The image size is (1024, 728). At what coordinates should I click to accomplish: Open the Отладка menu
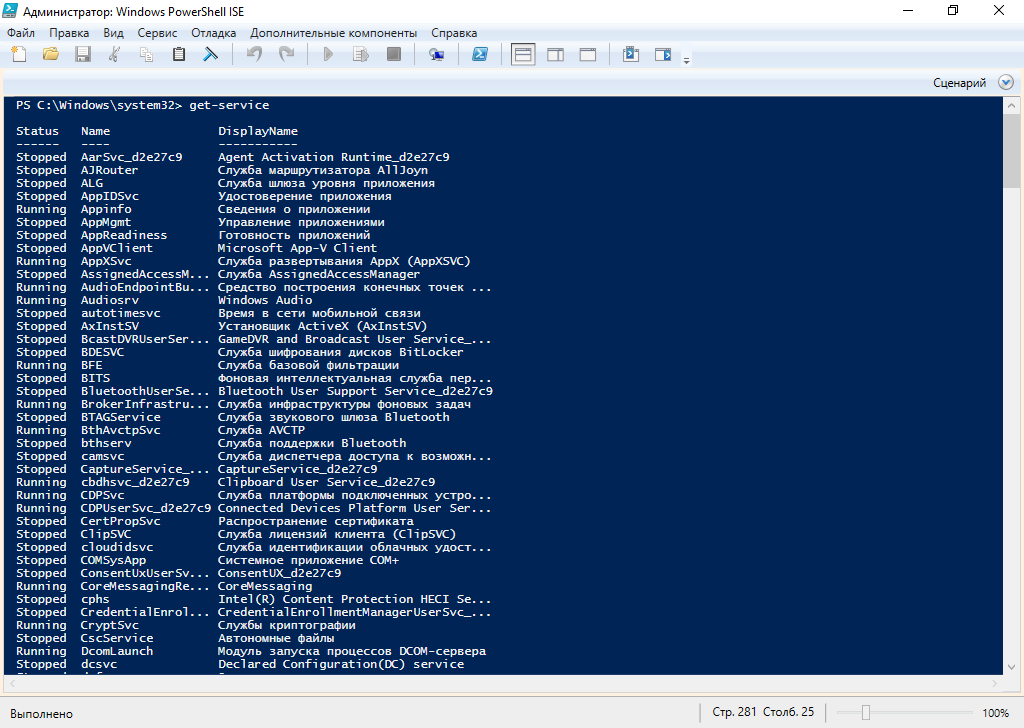coord(213,33)
